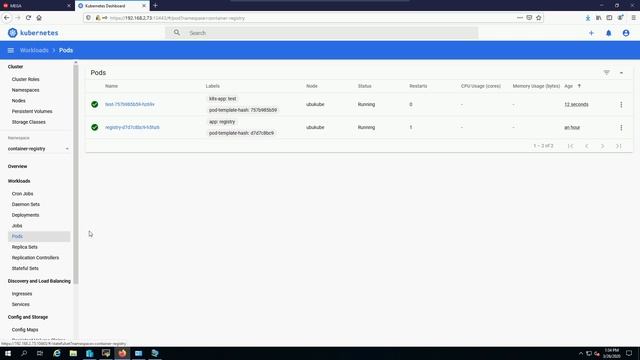This screenshot has width=640, height=360.
Task: Open Deployments in the sidebar
Action: 25,215
